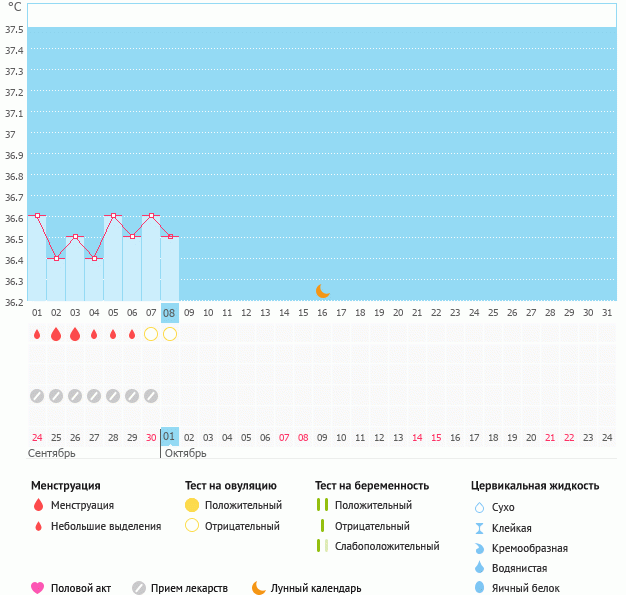
Task: Click the menstruation drop under day 01
Action: (37, 334)
